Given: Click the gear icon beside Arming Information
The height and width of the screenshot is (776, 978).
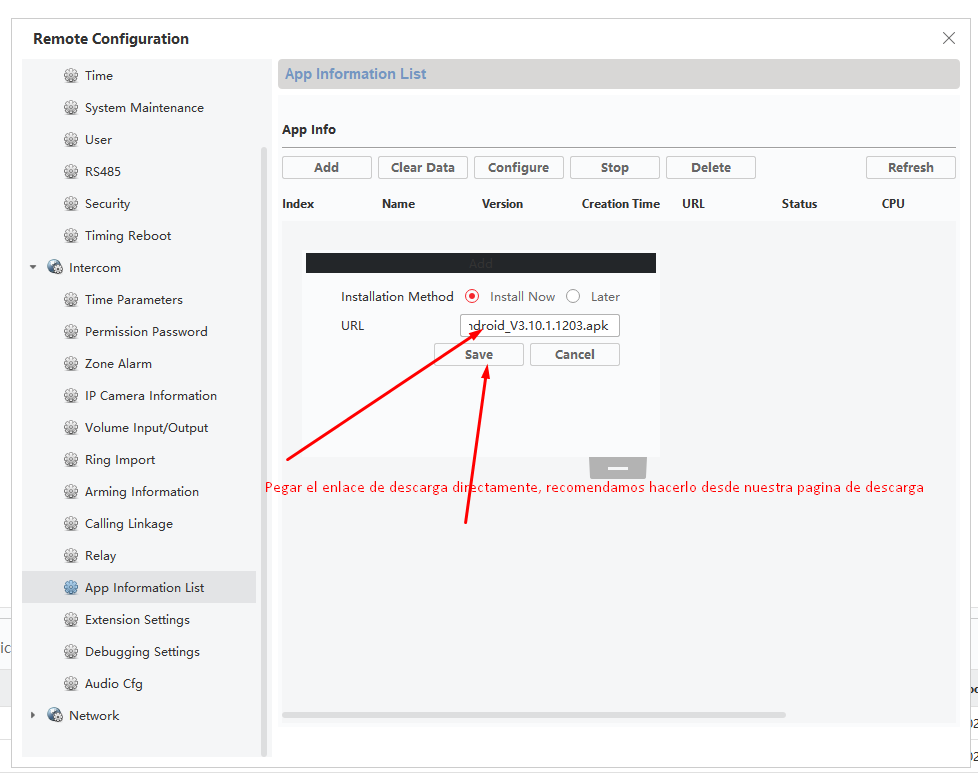Looking at the screenshot, I should (71, 492).
